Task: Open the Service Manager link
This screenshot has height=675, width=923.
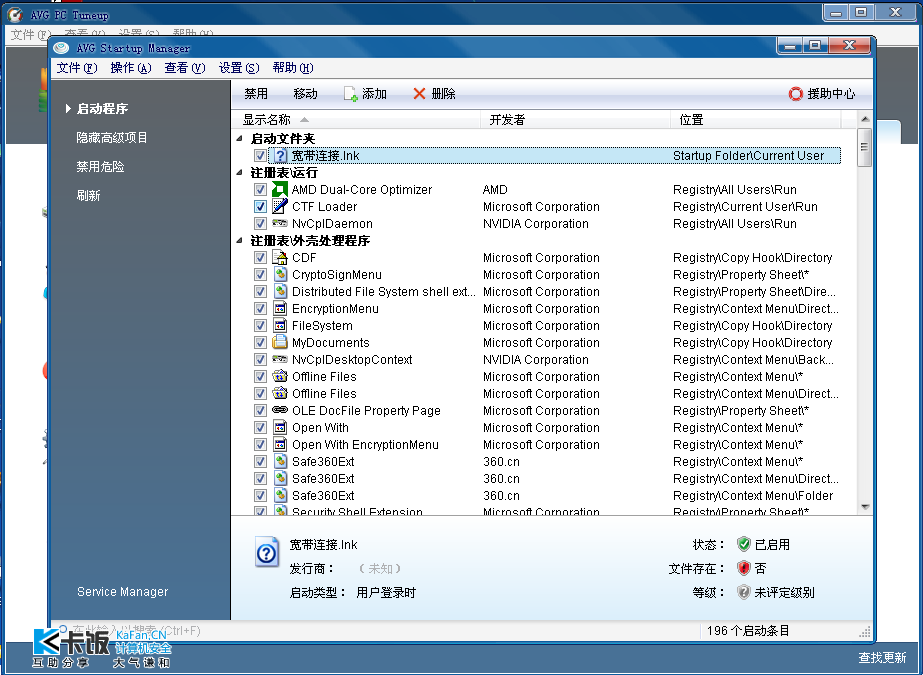Action: click(122, 592)
